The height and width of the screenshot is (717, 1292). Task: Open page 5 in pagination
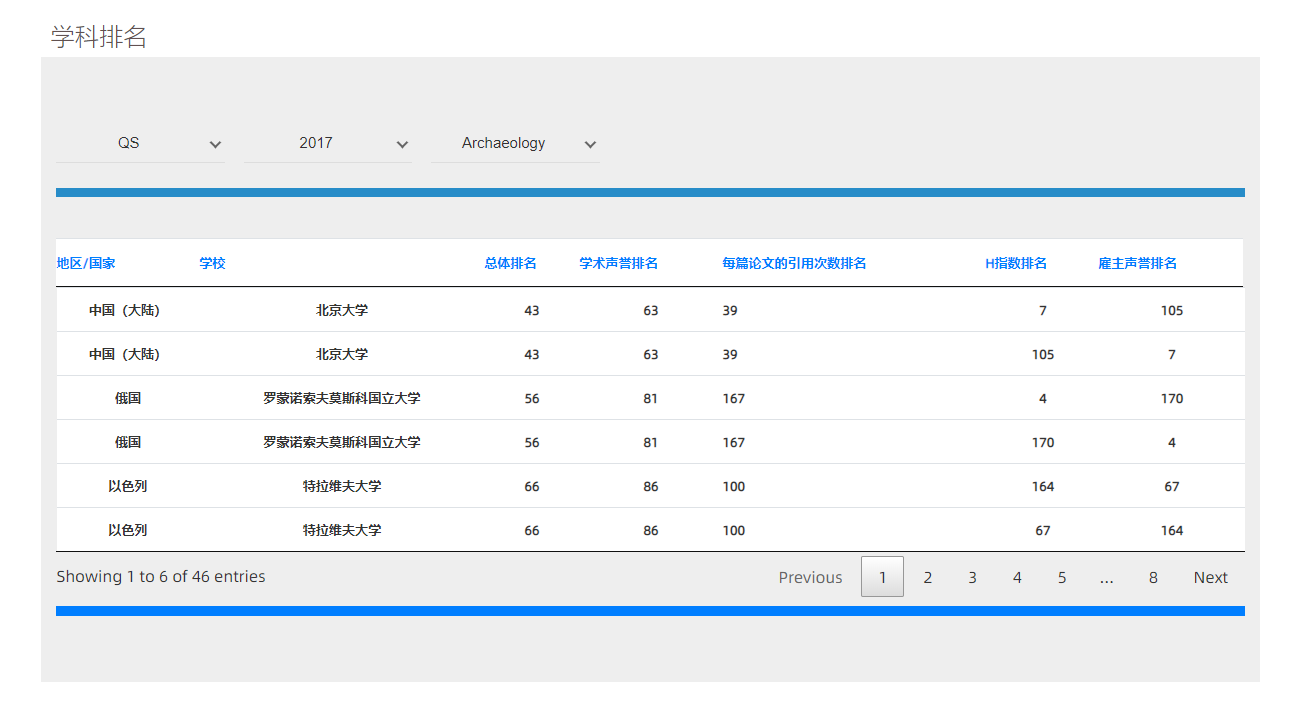1062,577
